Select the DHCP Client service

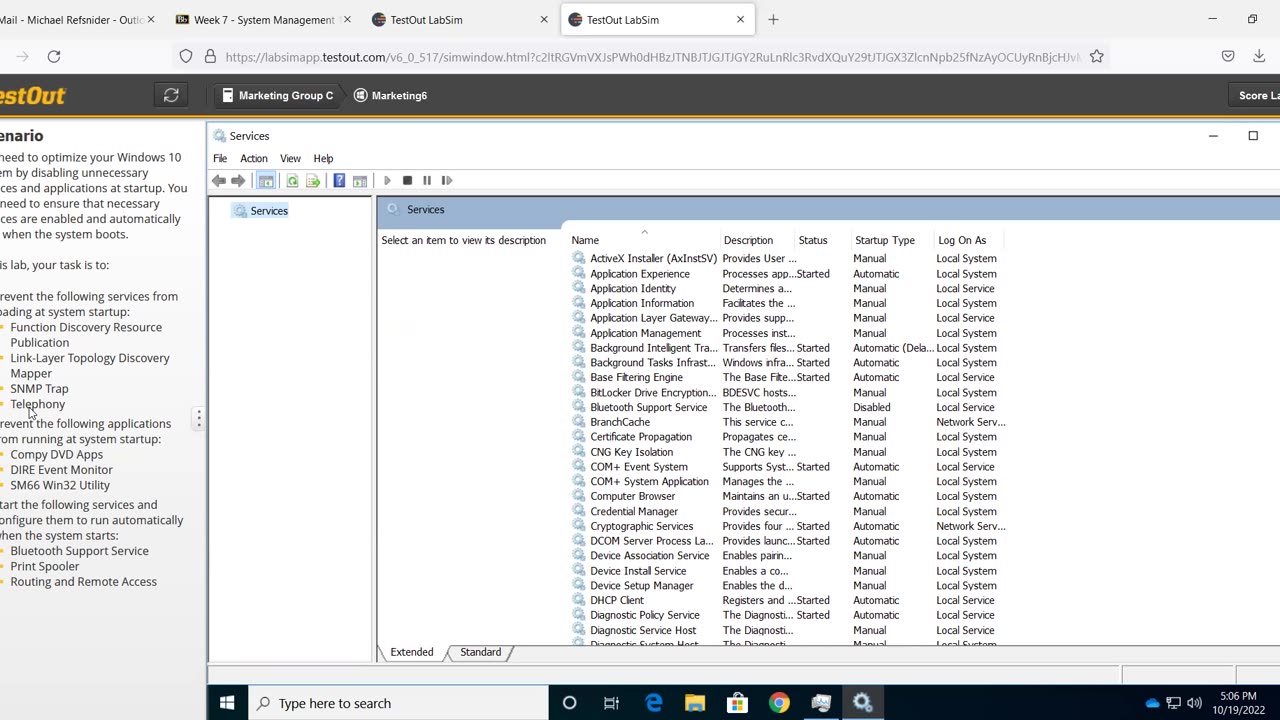point(788,600)
